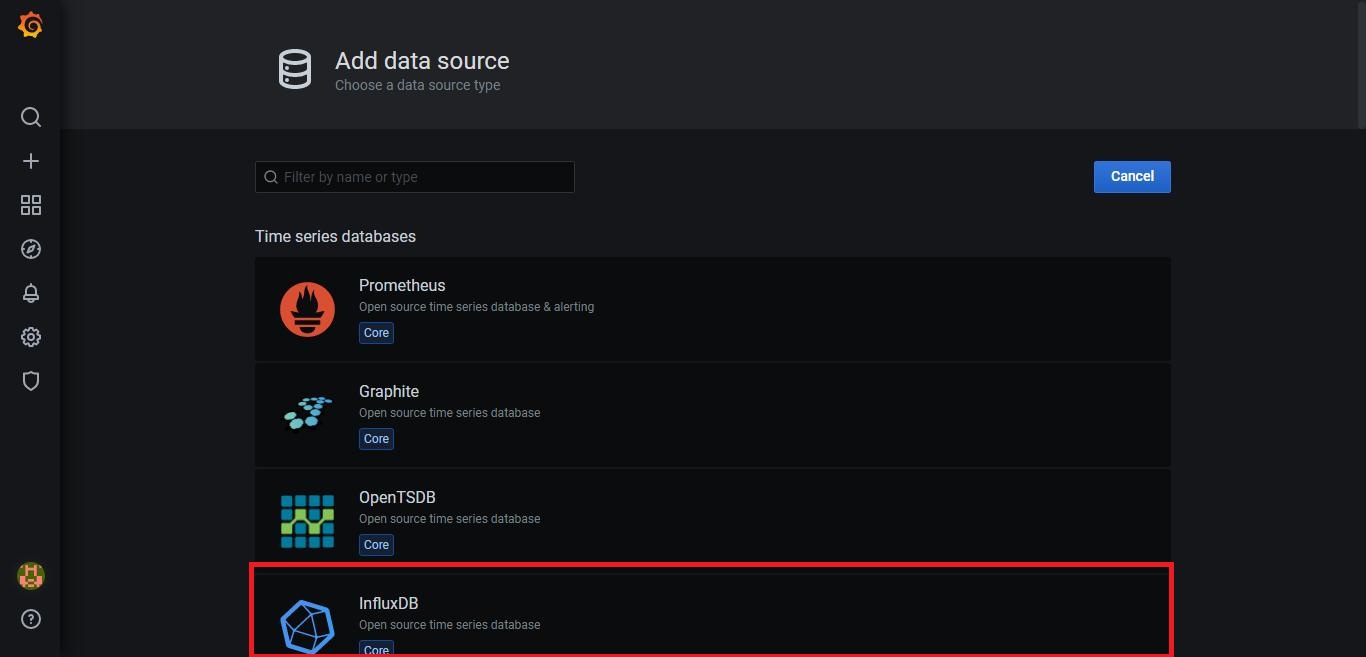The width and height of the screenshot is (1366, 657).
Task: Open the Help question mark icon
Action: [31, 619]
